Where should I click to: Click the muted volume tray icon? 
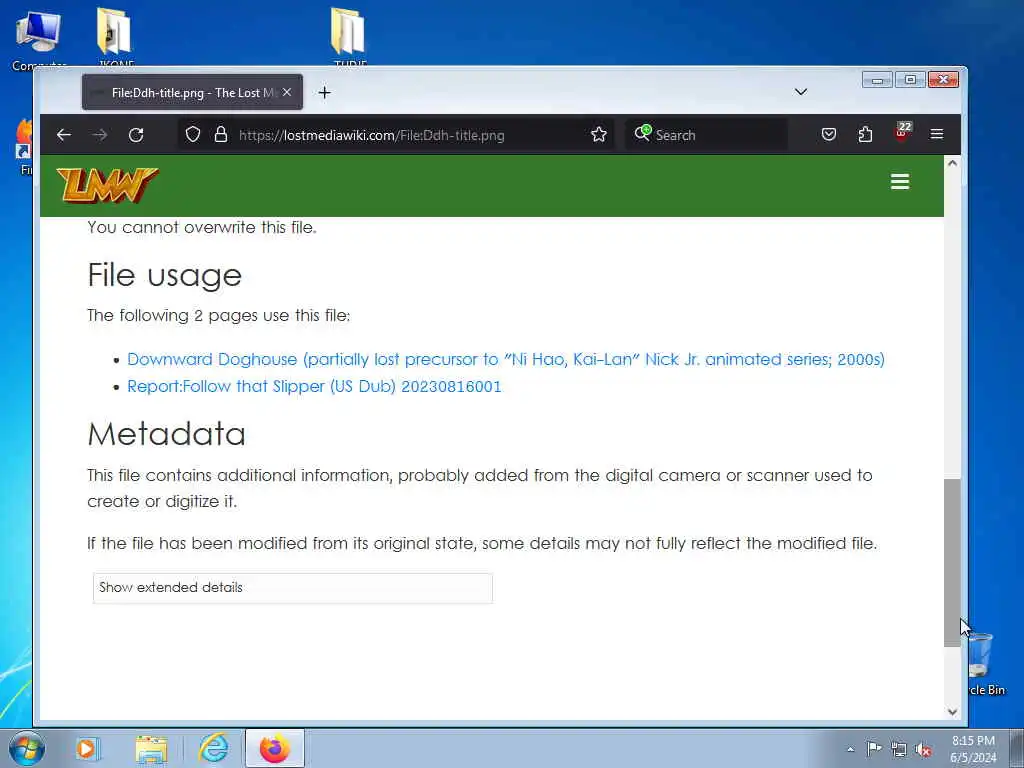[x=923, y=749]
